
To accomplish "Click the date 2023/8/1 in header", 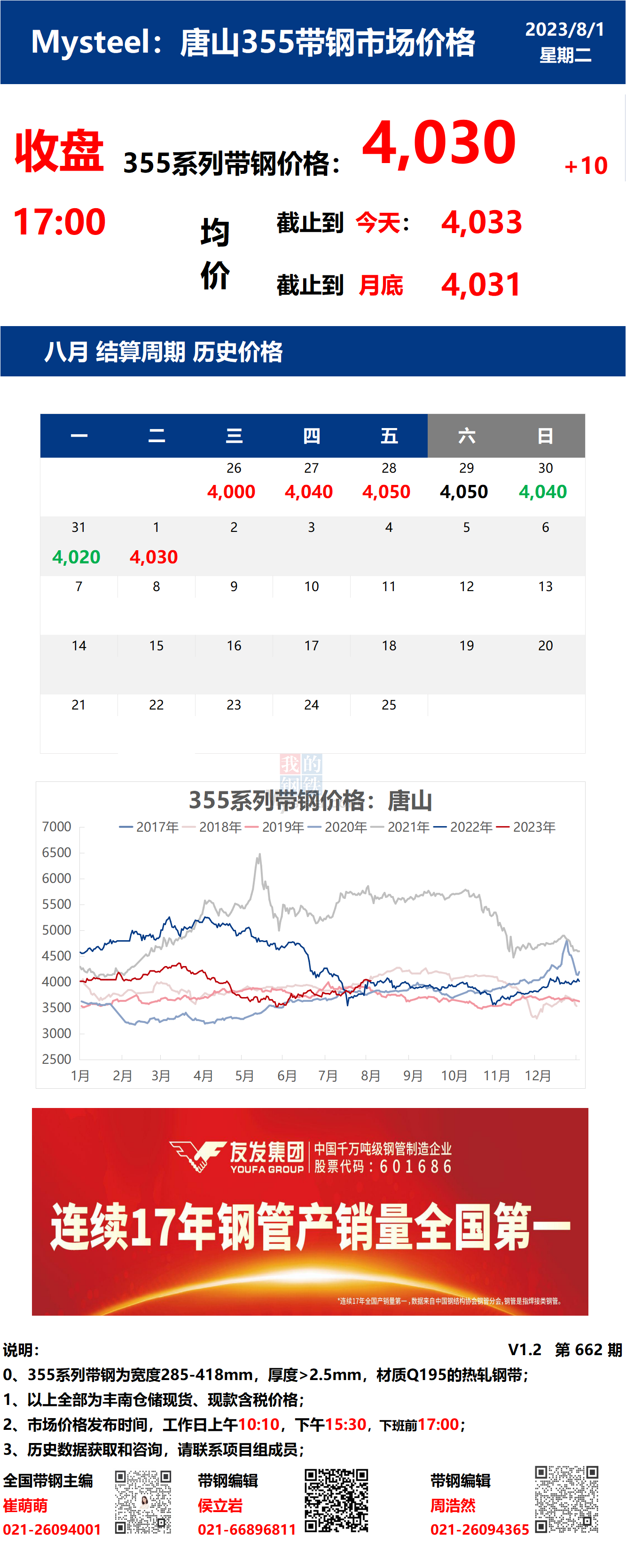I will [x=564, y=29].
